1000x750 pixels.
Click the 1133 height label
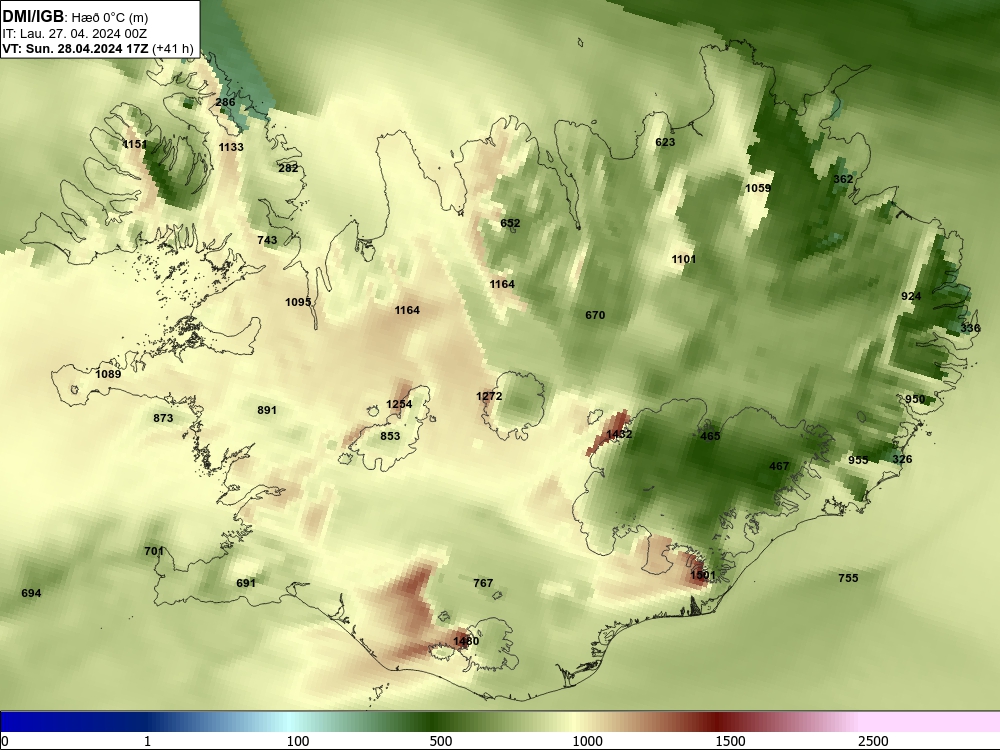coord(231,147)
